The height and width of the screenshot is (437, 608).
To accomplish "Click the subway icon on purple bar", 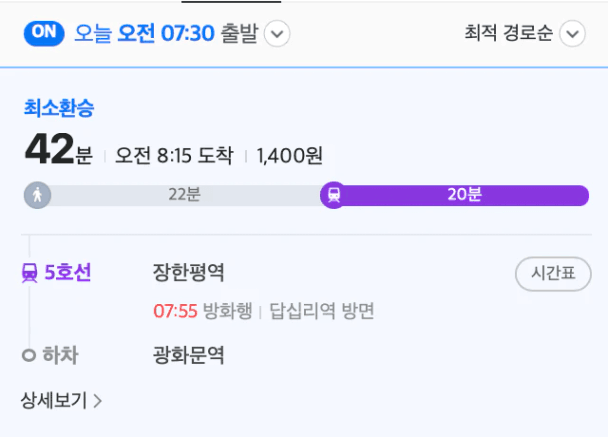I will [x=334, y=196].
